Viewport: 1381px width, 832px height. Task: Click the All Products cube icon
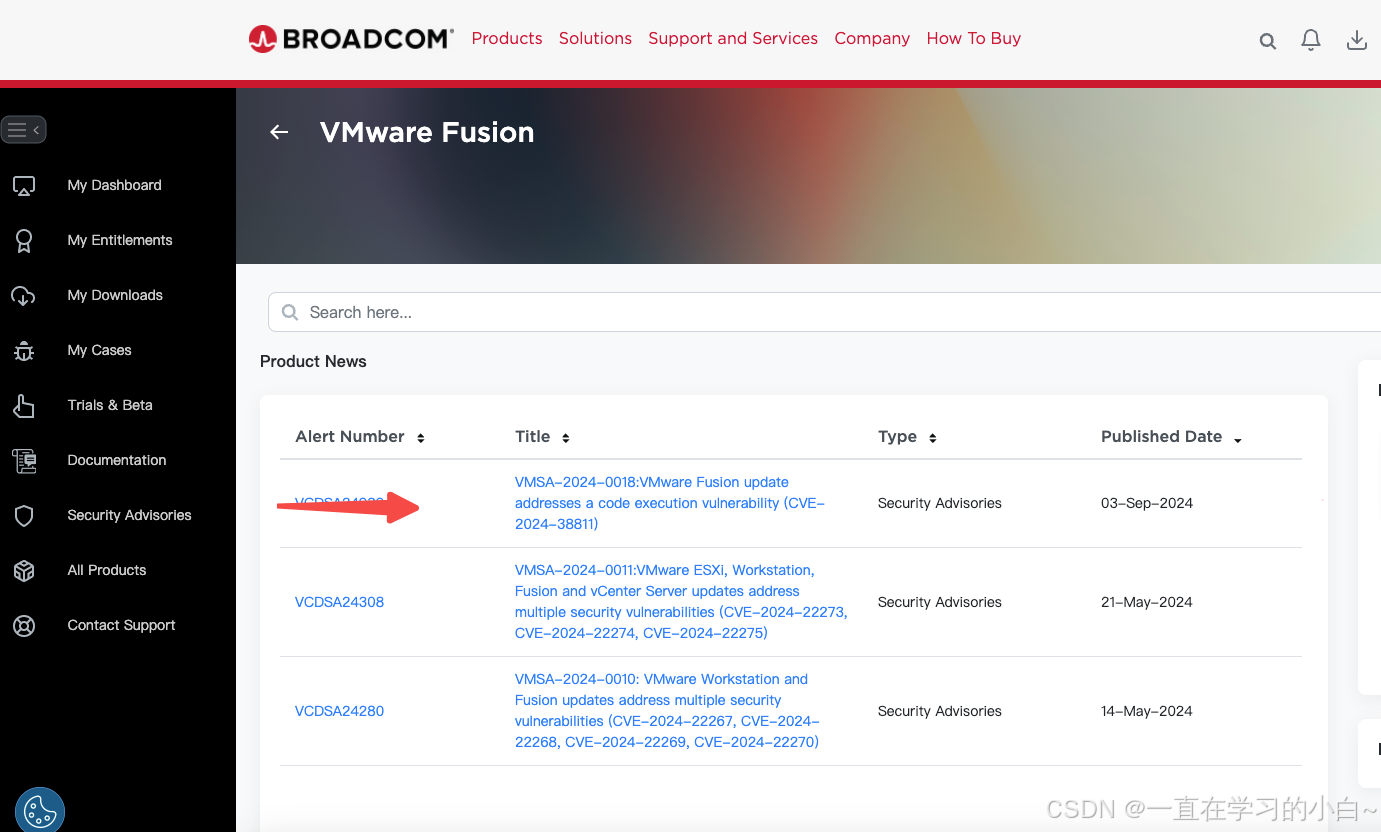pos(24,571)
